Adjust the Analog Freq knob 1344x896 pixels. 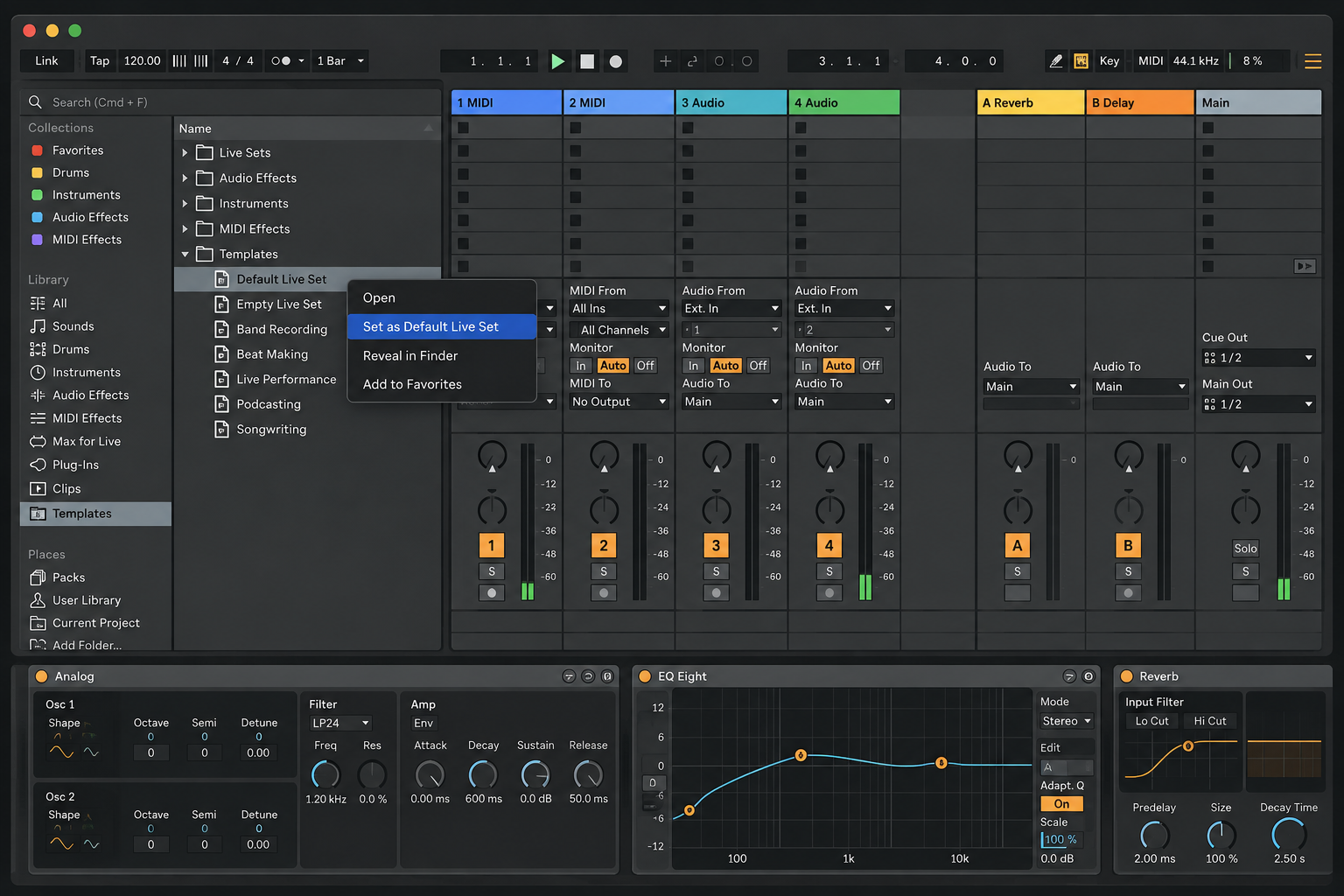coord(325,773)
